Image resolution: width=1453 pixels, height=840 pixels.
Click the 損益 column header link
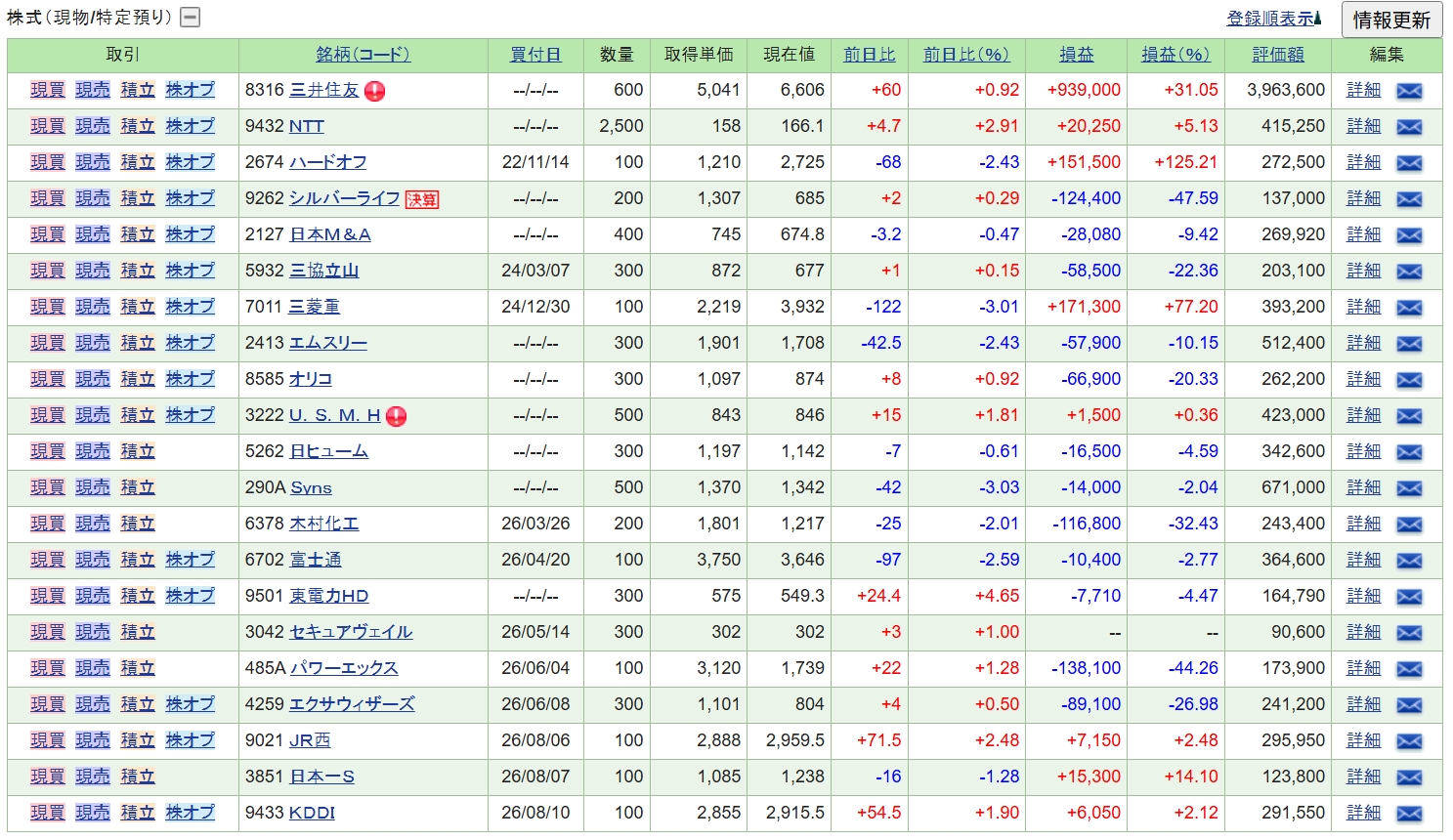click(x=1076, y=55)
